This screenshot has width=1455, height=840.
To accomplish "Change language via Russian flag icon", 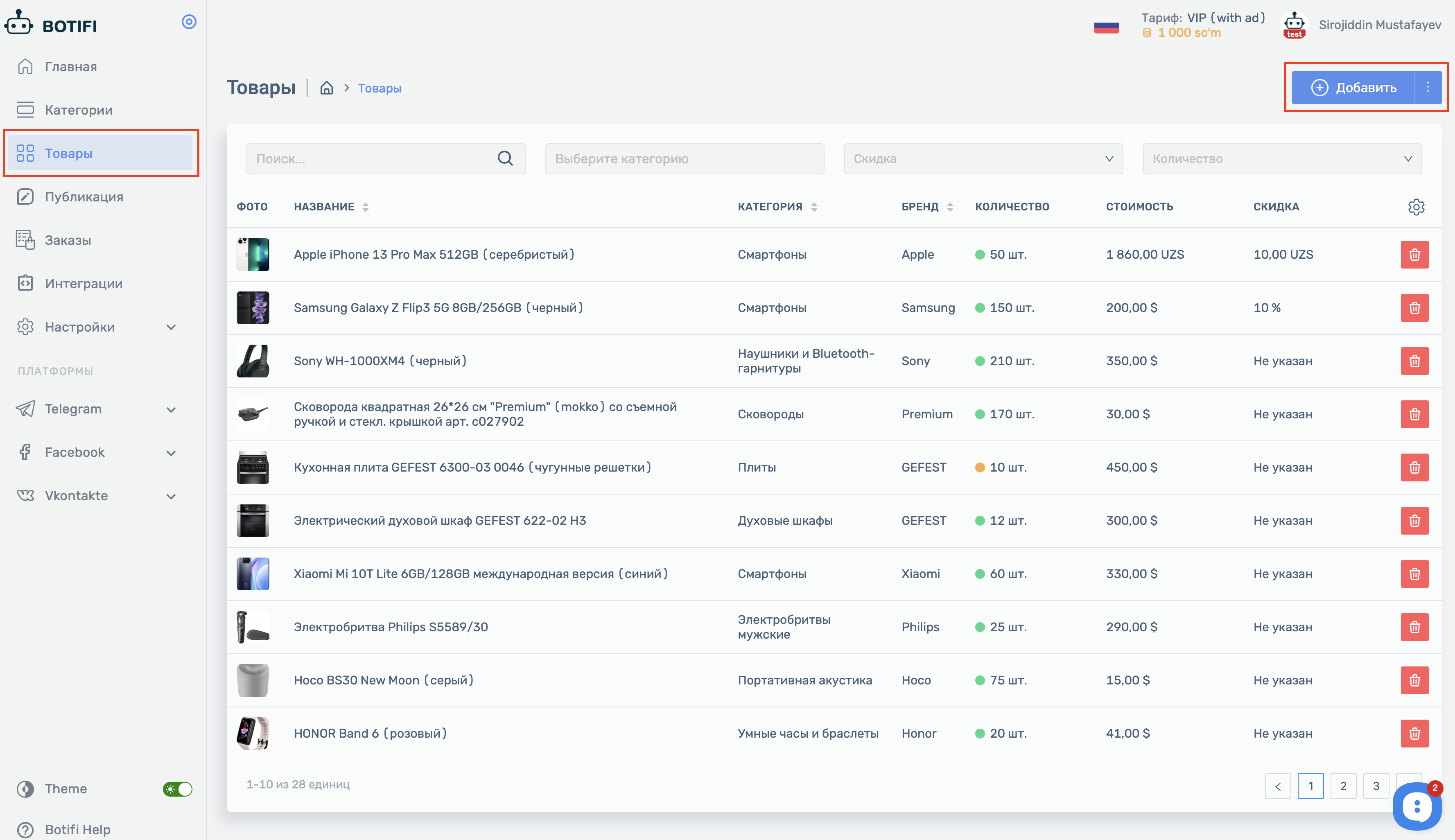I will pyautogui.click(x=1106, y=27).
